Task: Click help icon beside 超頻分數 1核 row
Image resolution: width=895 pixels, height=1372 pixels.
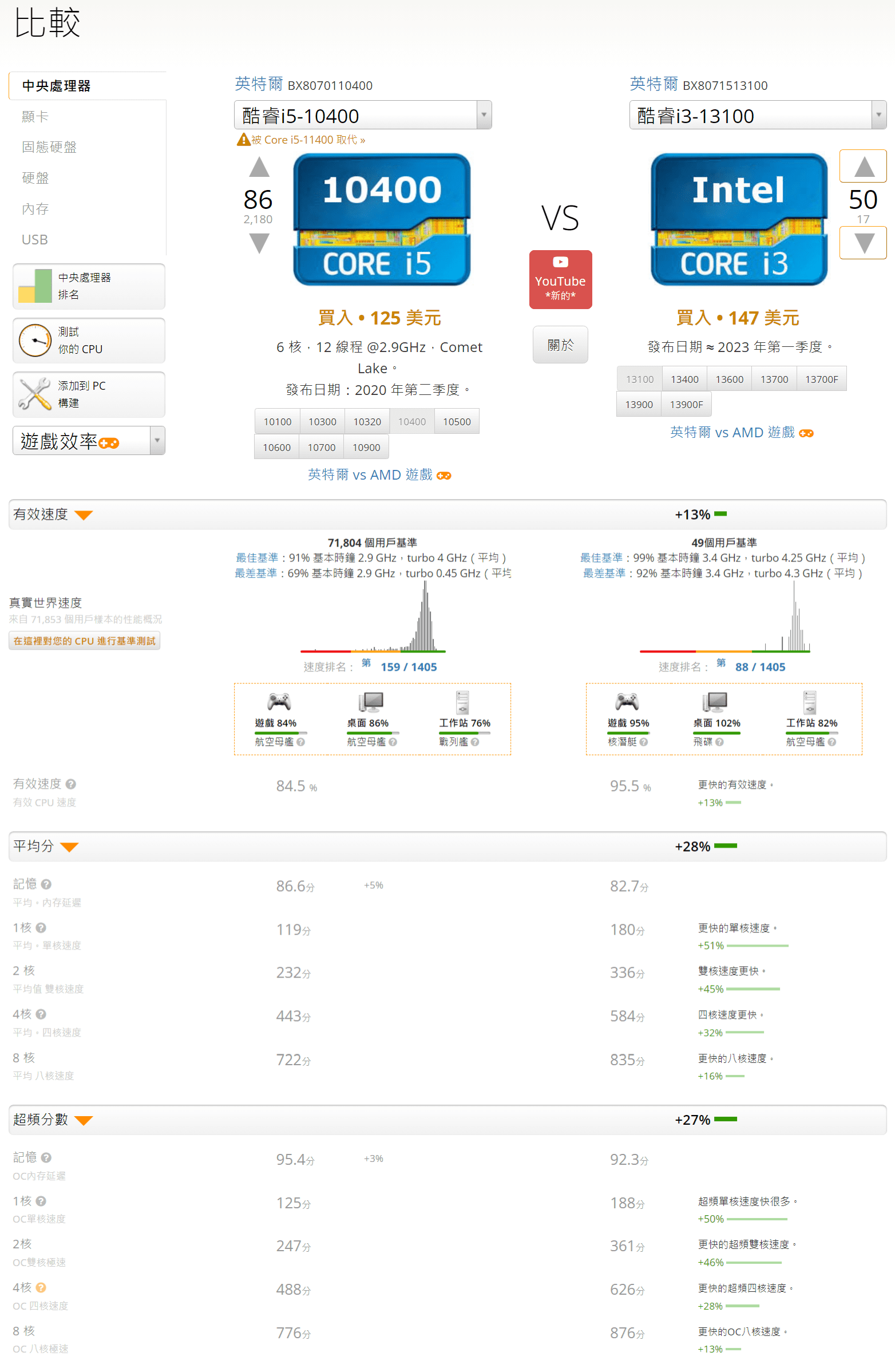Action: click(41, 1201)
